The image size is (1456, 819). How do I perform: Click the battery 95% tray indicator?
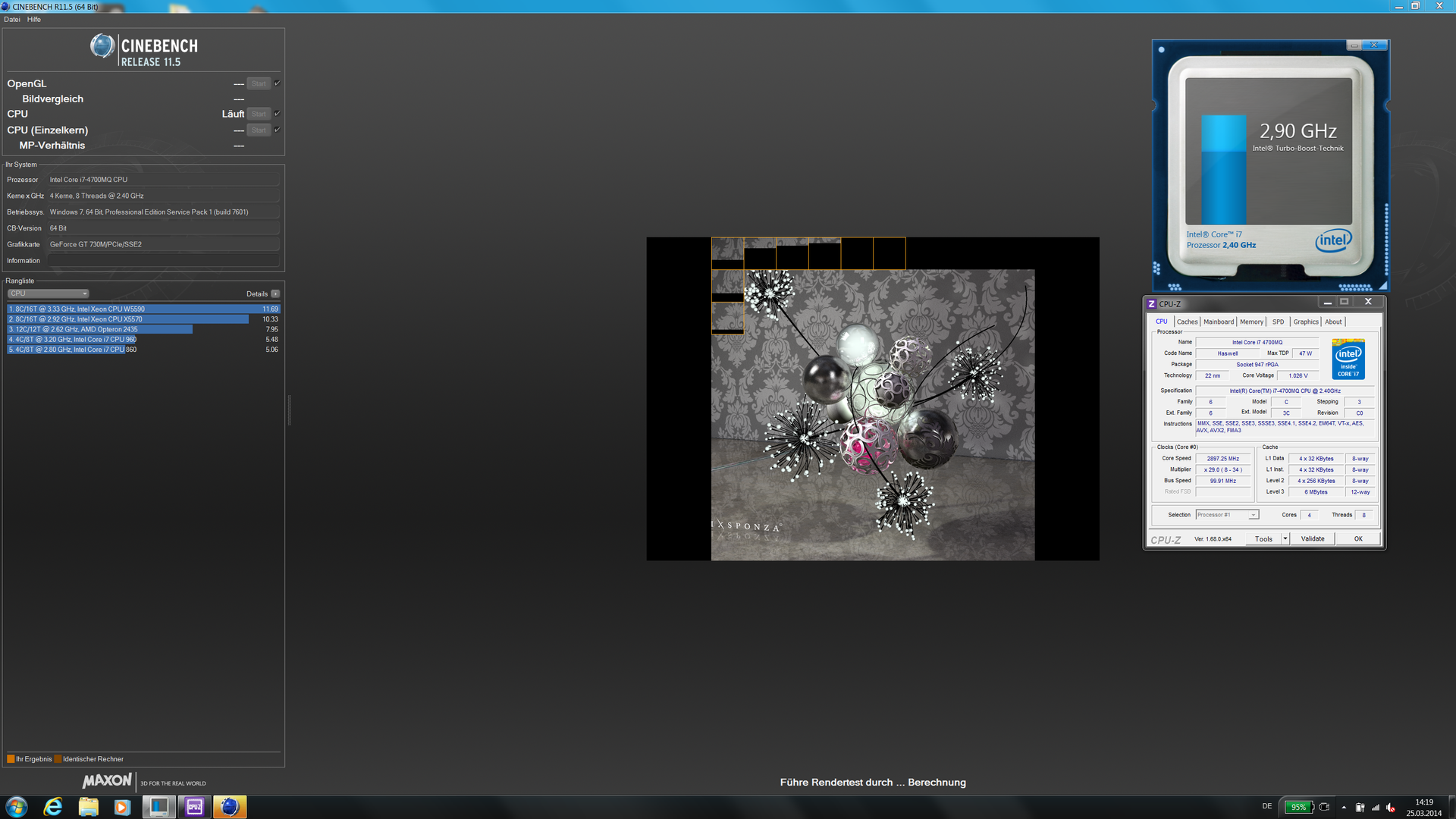[1298, 807]
